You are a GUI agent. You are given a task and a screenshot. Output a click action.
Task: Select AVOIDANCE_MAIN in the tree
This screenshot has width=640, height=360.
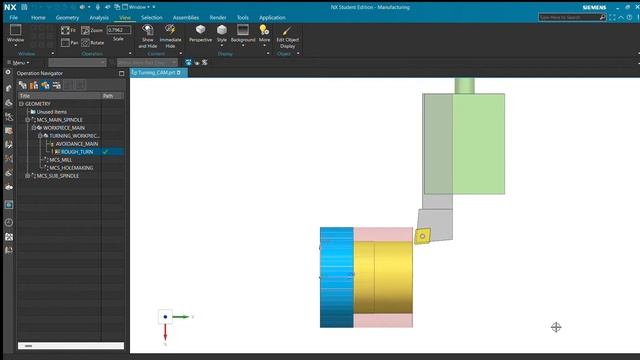click(77, 144)
